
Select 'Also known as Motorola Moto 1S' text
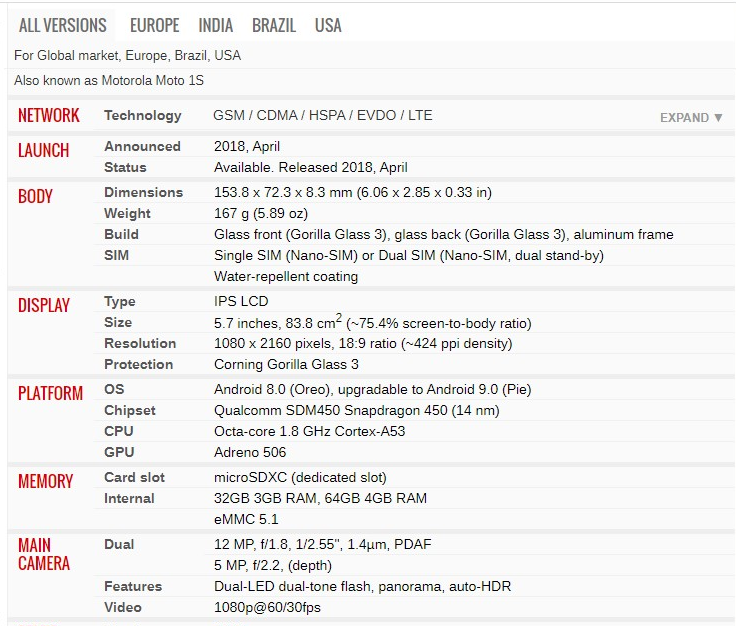109,81
